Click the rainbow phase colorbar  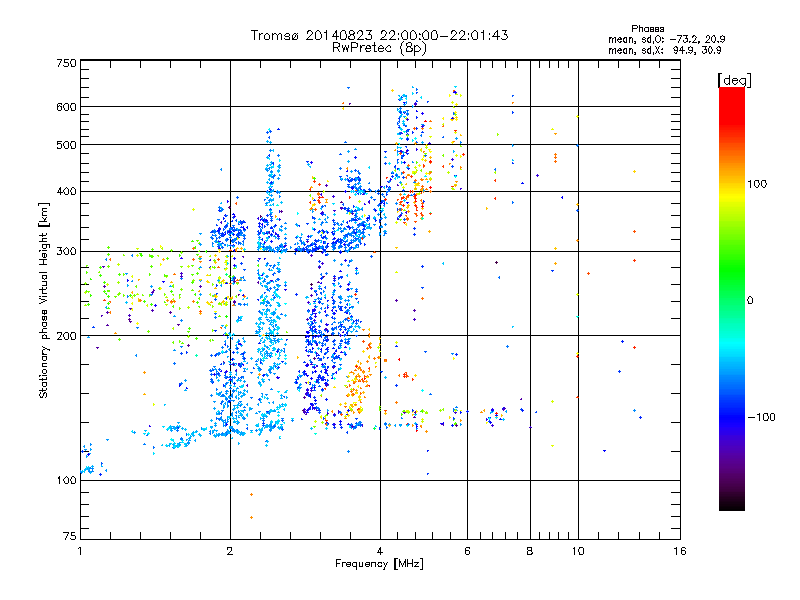click(732, 298)
